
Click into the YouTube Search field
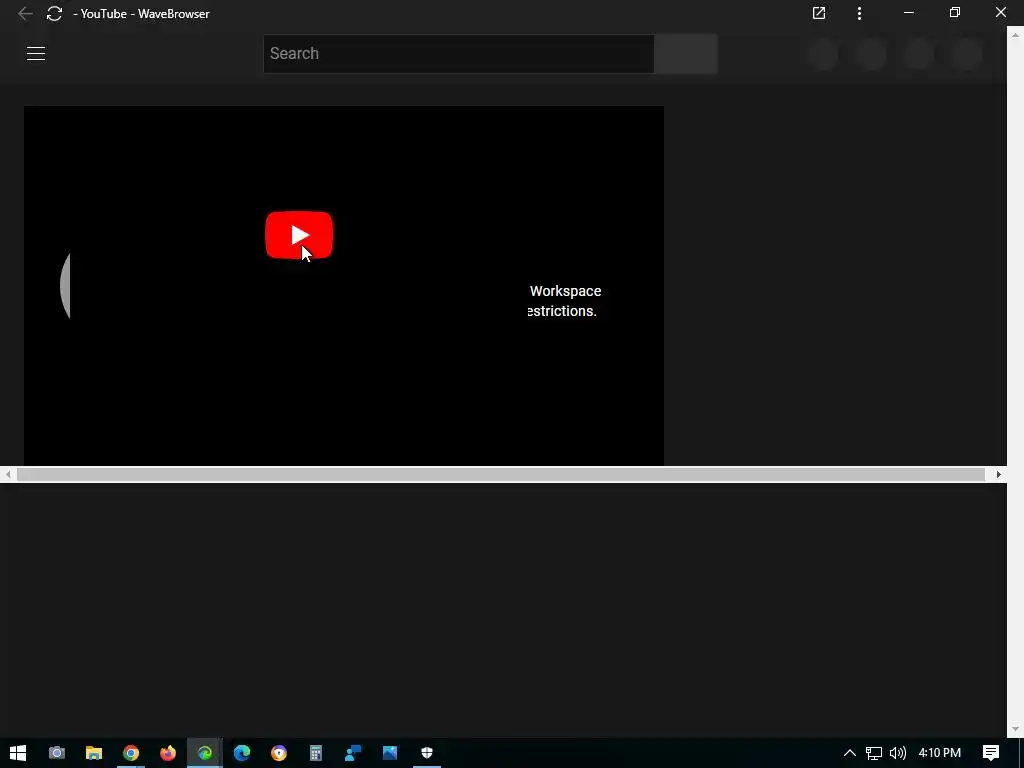pyautogui.click(x=458, y=54)
